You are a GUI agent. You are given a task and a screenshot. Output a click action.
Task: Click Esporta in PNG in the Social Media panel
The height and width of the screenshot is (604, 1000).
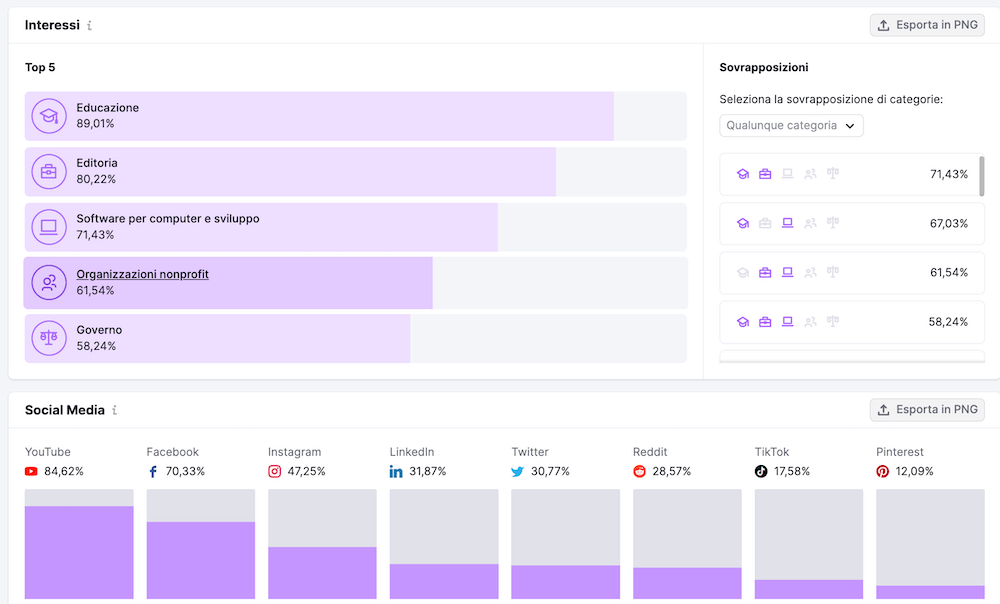click(927, 409)
